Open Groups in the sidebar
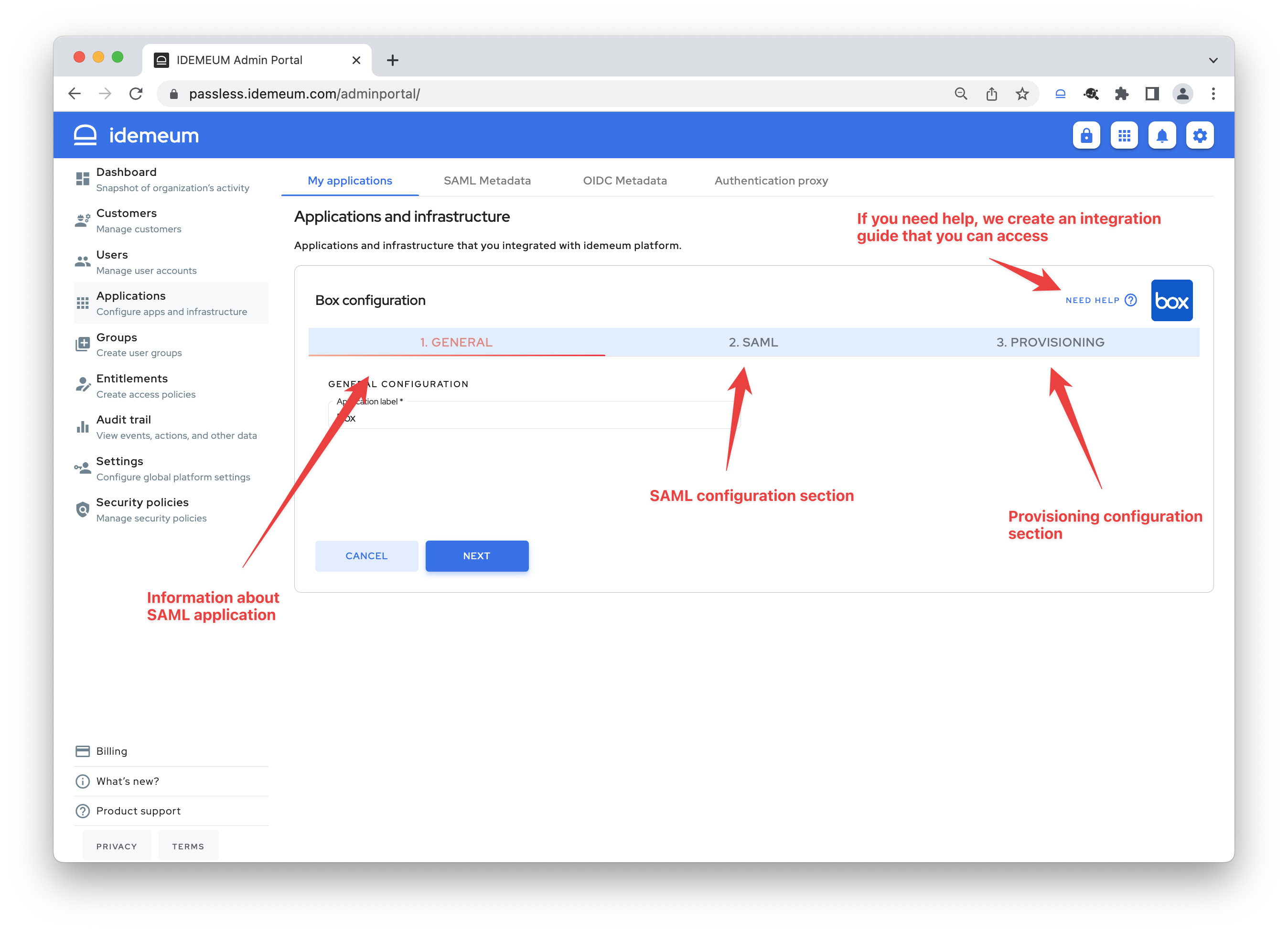The image size is (1288, 933). tap(171, 344)
